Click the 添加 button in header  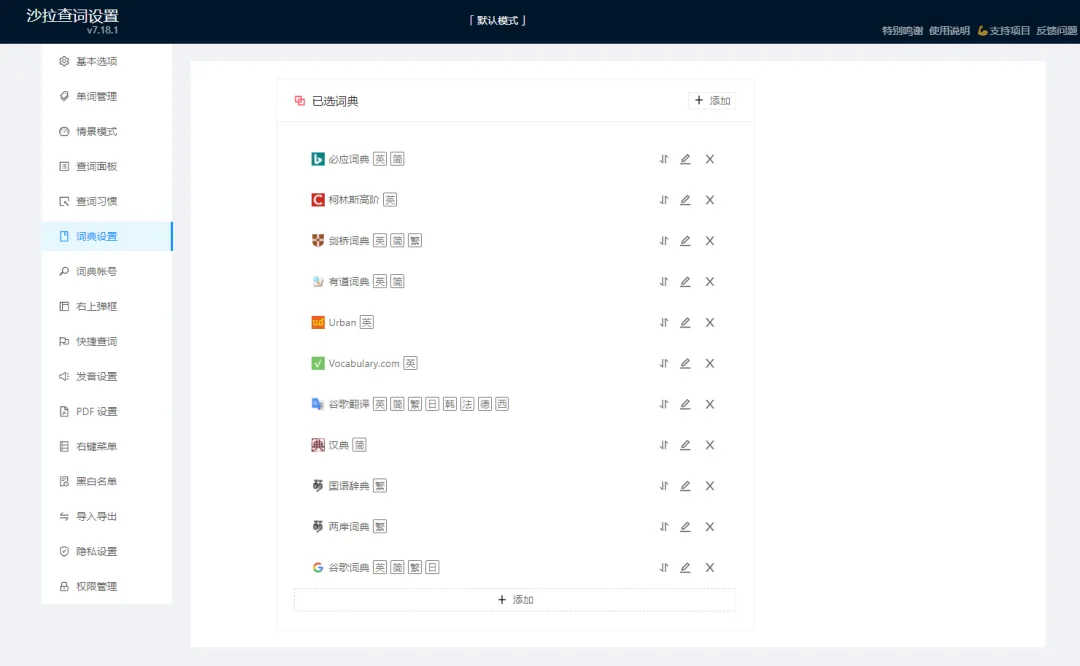(x=712, y=101)
